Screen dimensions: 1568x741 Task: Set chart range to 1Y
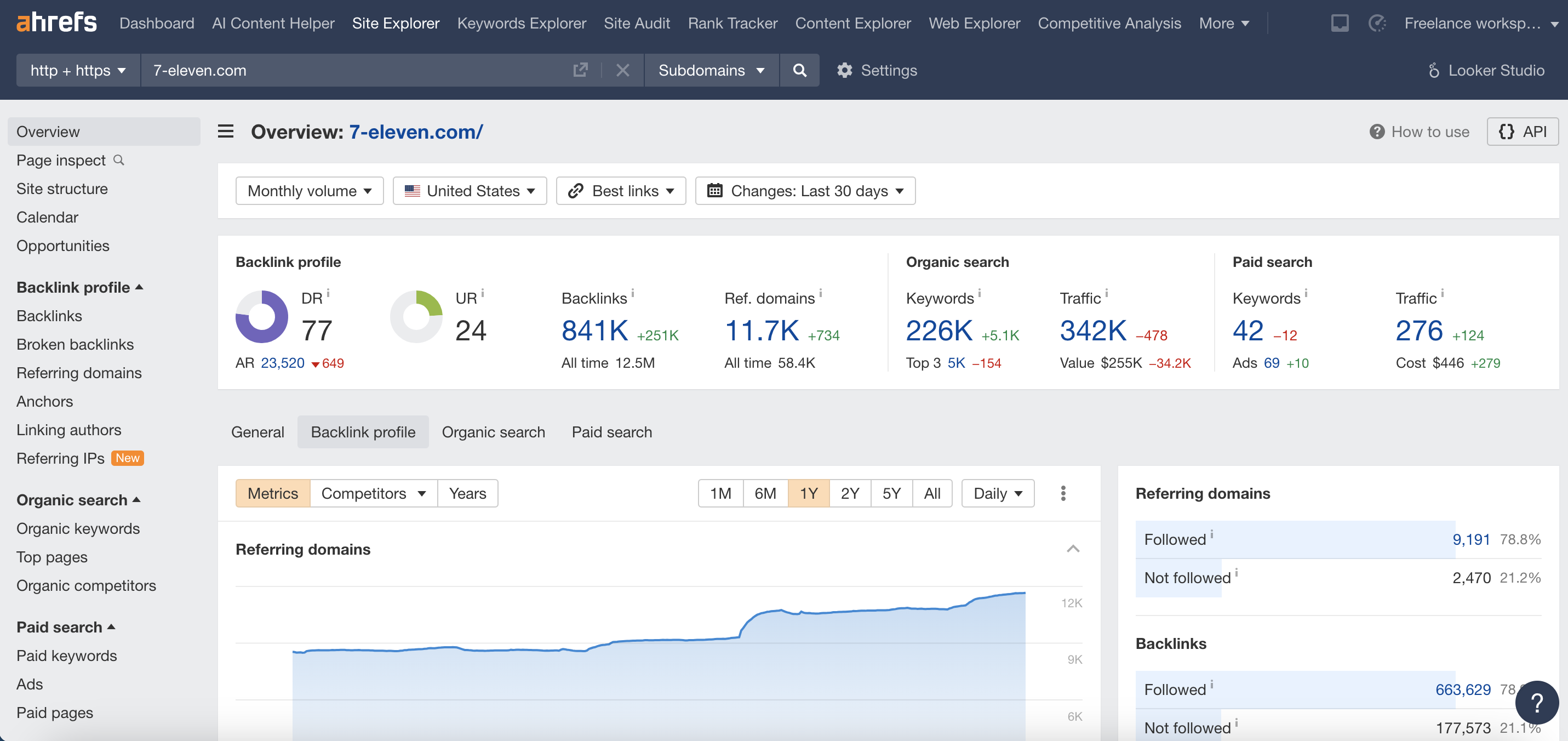click(808, 493)
